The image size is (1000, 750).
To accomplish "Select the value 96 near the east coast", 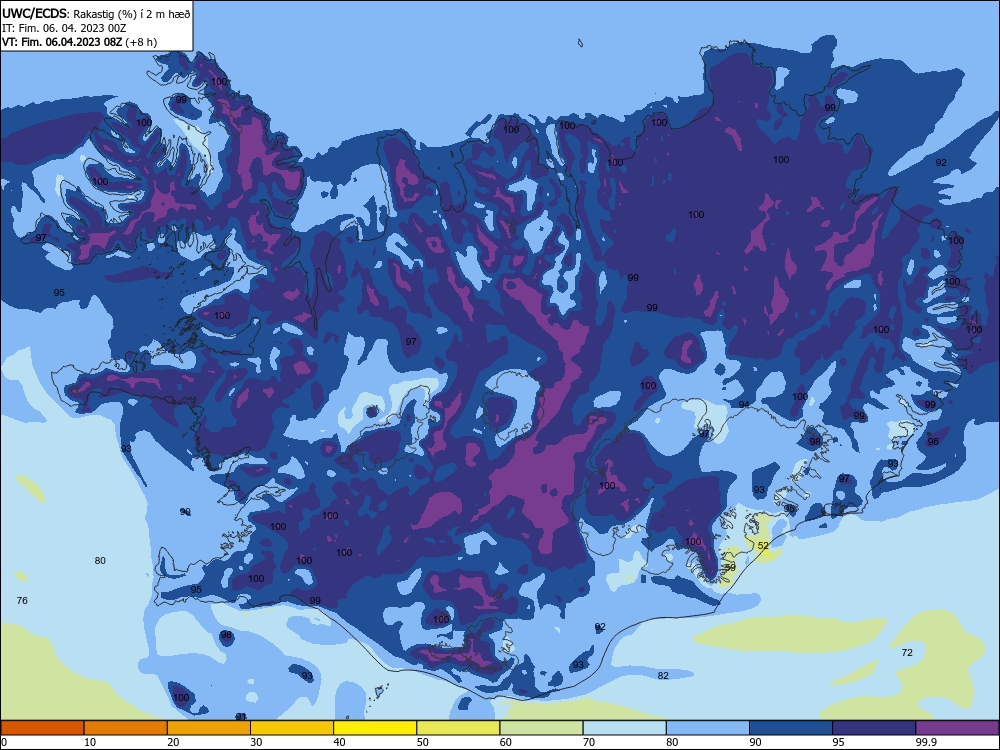I will coord(933,441).
